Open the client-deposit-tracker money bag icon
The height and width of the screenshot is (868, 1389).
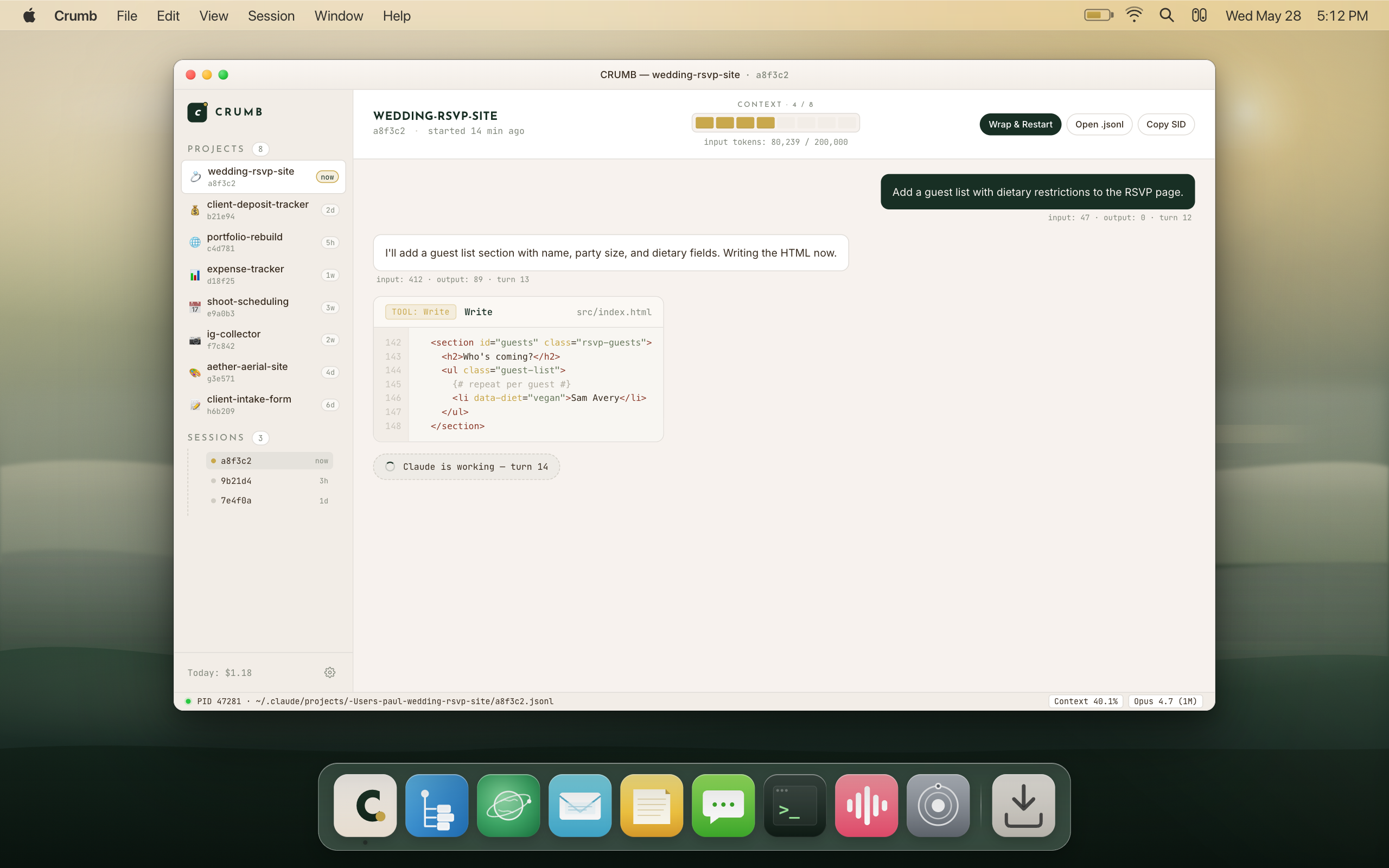point(195,210)
